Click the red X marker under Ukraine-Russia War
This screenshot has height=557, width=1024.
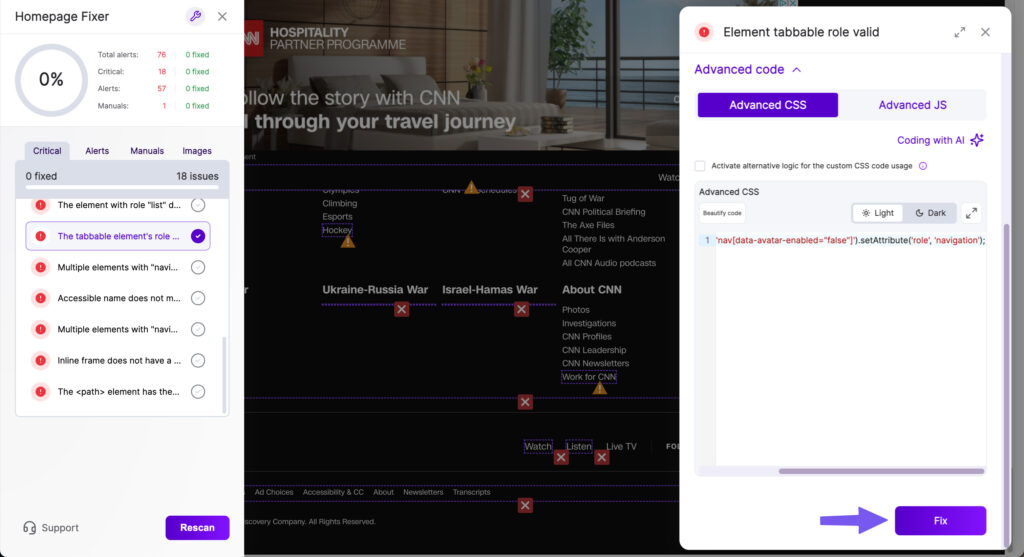(401, 310)
